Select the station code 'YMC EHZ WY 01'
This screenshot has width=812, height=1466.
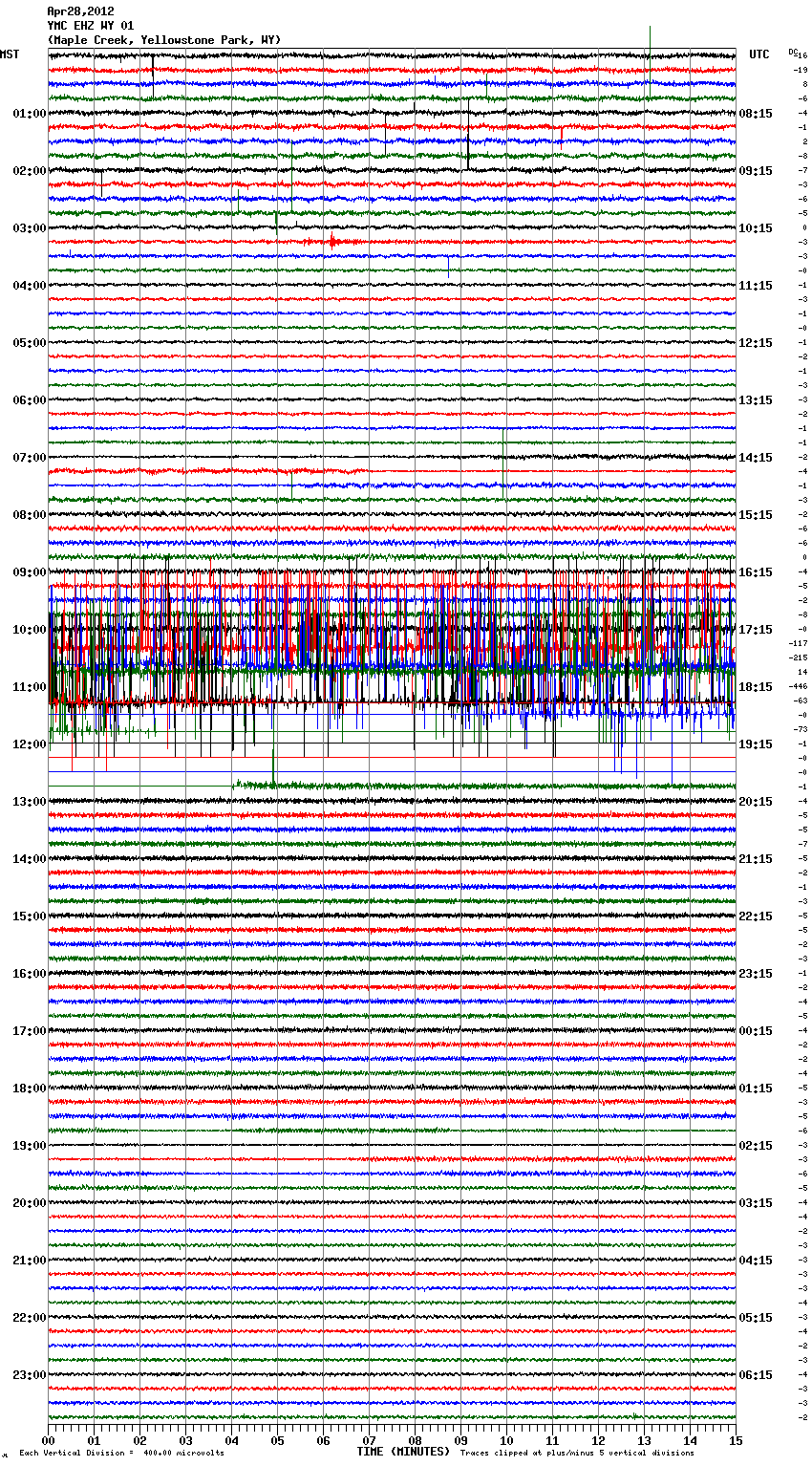[91, 26]
